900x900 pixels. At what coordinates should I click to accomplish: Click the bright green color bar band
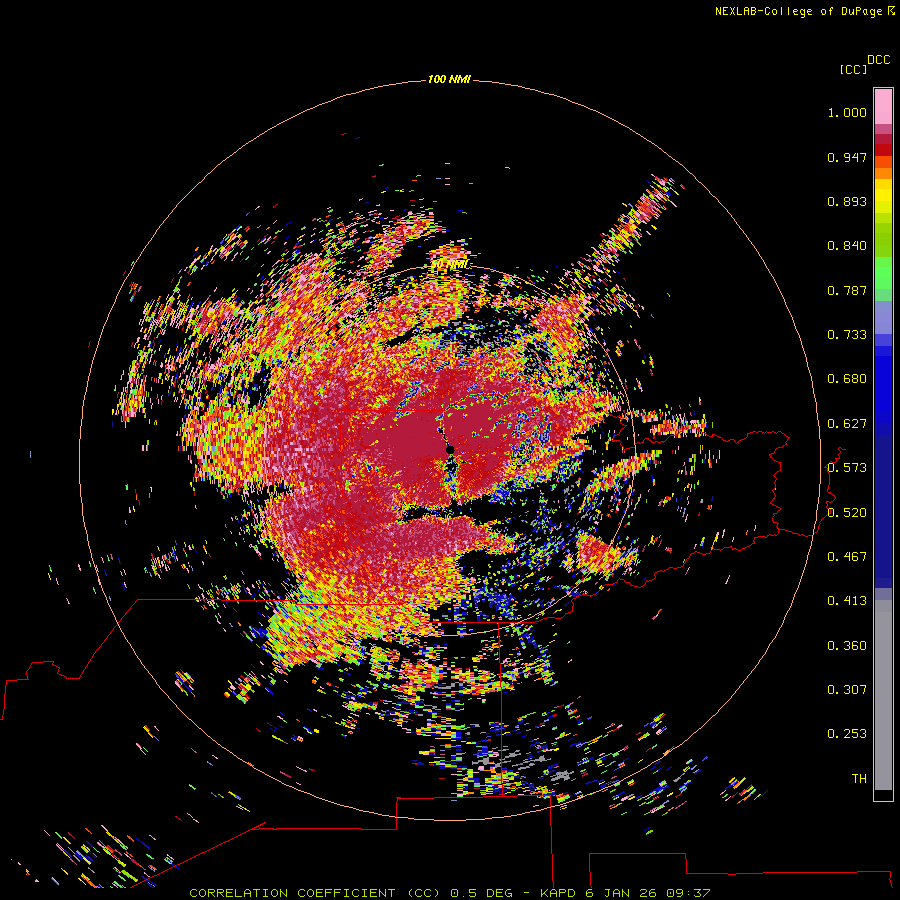click(x=883, y=273)
